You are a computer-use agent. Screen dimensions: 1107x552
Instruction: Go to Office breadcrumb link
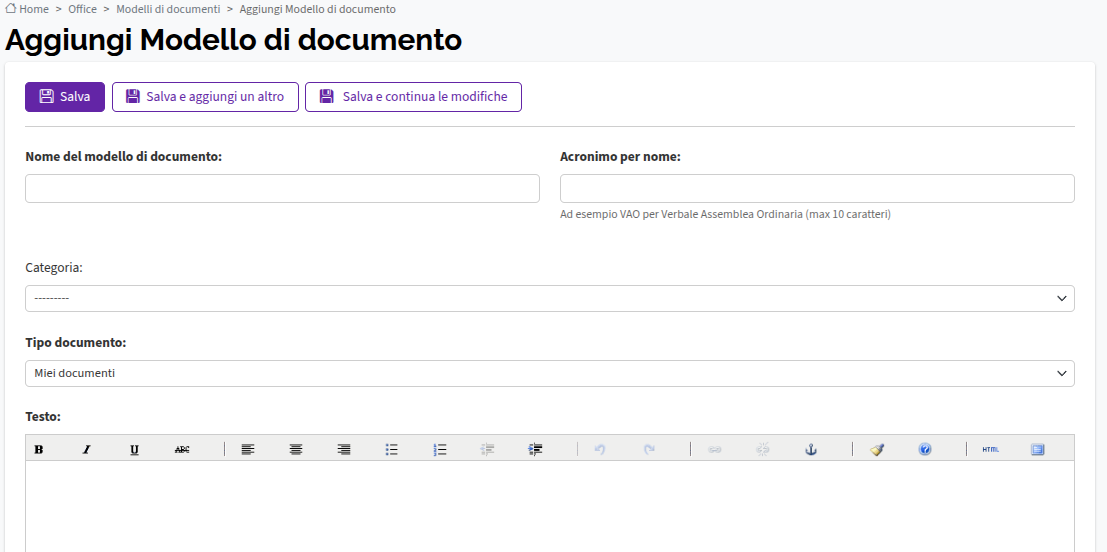pos(83,9)
